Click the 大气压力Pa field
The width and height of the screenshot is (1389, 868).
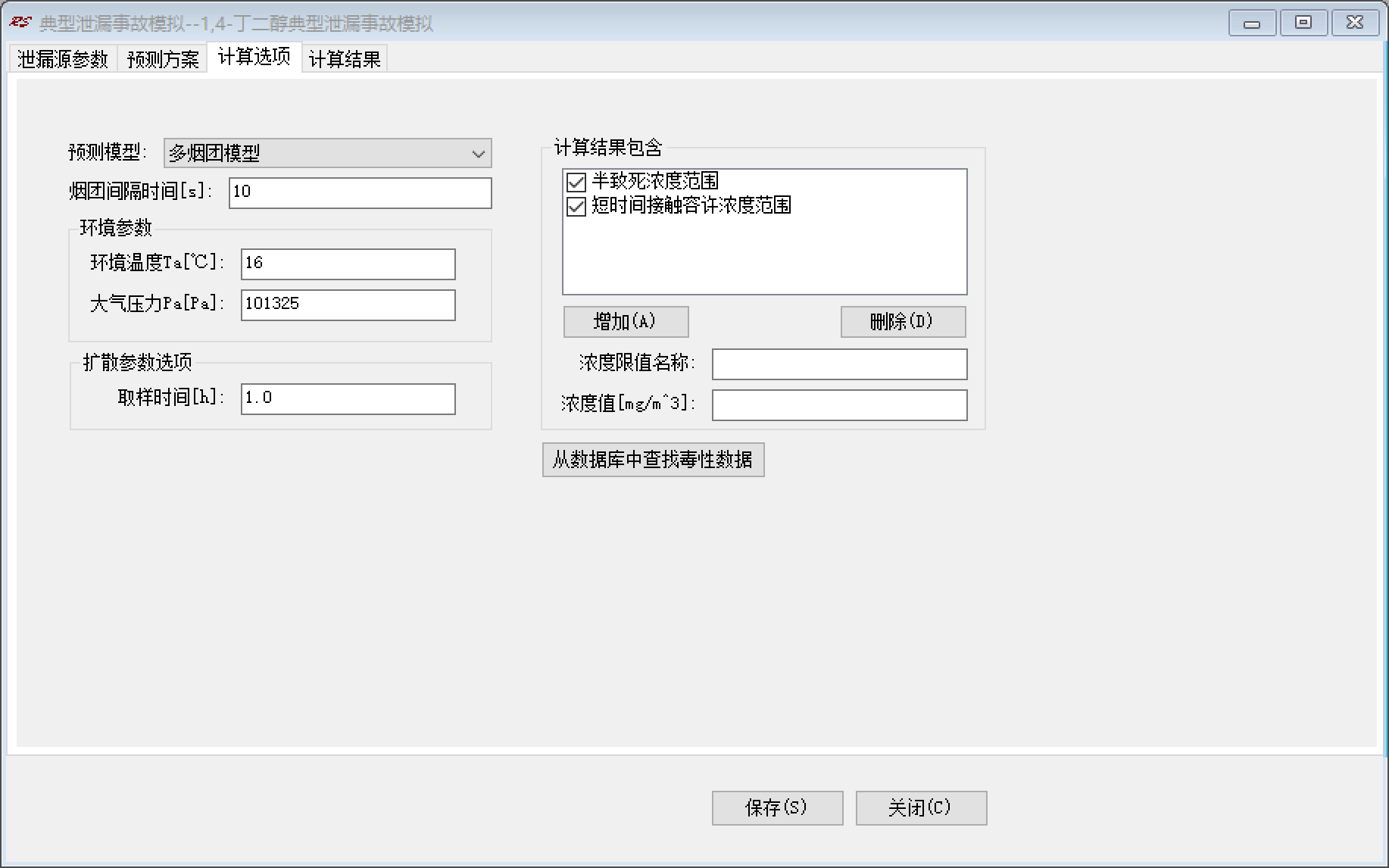(348, 304)
